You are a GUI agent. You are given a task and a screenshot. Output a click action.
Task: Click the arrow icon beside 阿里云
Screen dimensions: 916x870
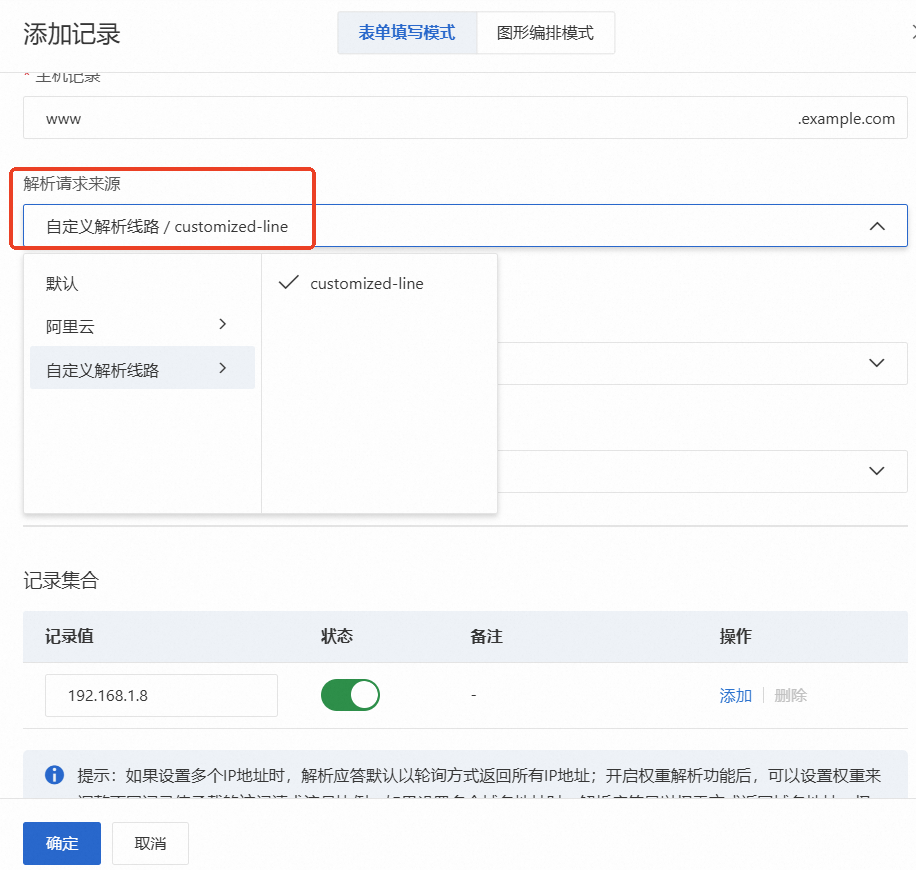(x=223, y=324)
